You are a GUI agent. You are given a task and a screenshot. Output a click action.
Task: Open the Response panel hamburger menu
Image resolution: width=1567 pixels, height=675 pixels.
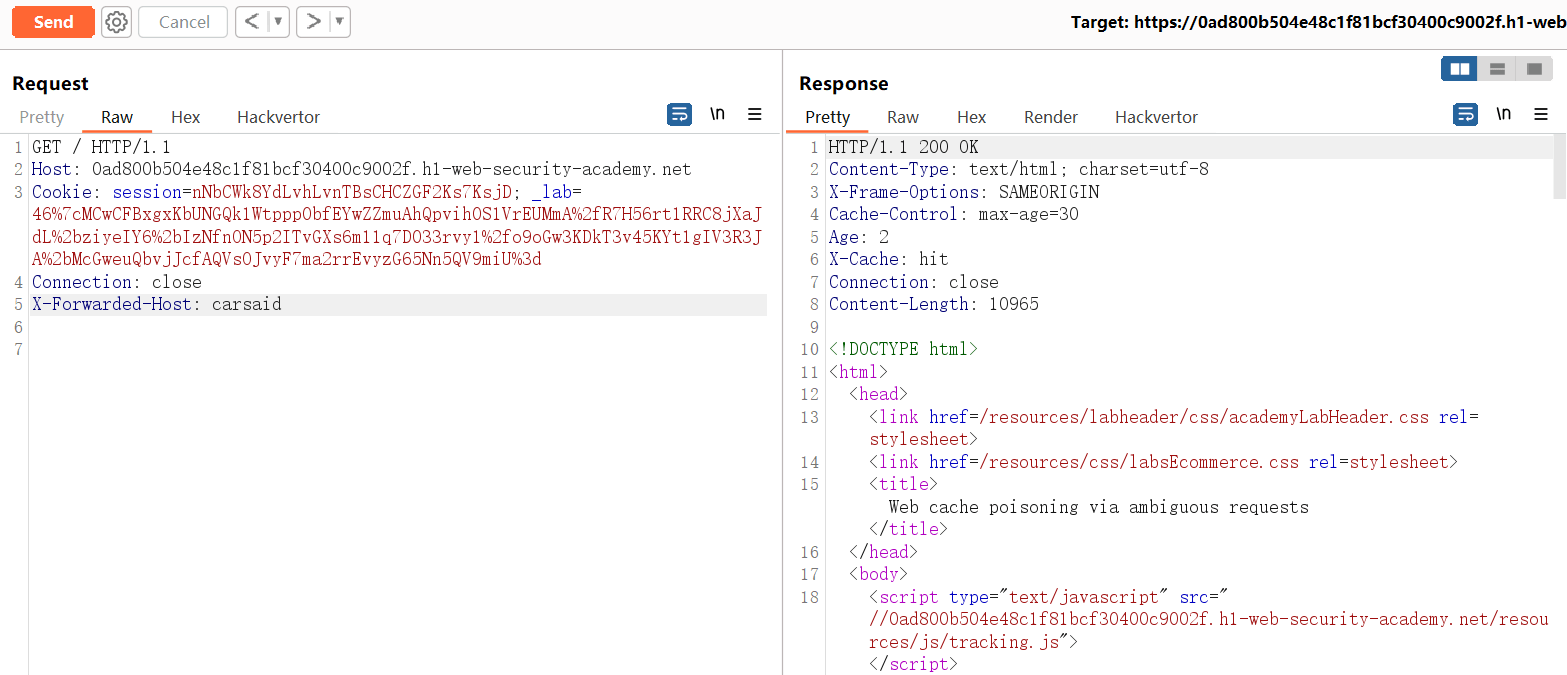point(1541,115)
